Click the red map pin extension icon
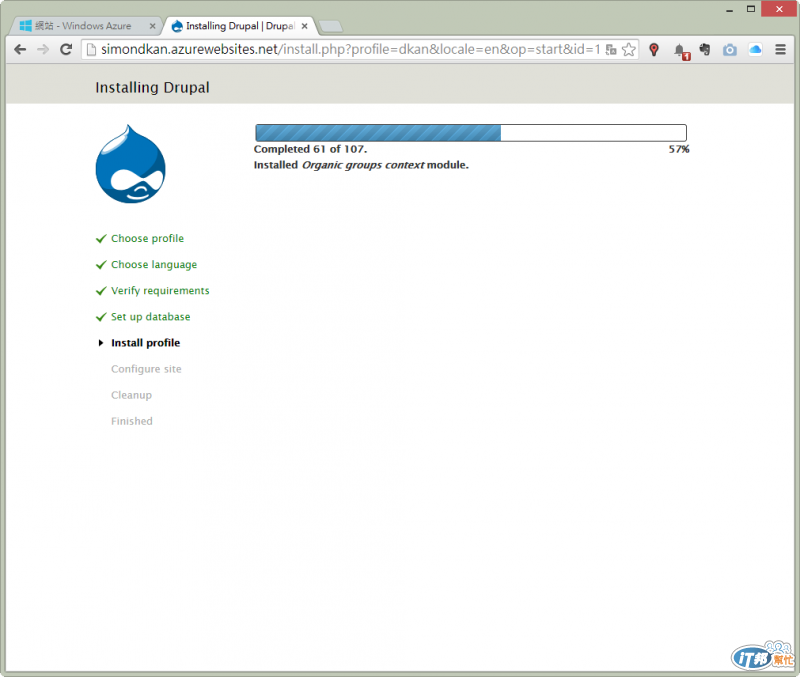The height and width of the screenshot is (677, 800). click(654, 49)
